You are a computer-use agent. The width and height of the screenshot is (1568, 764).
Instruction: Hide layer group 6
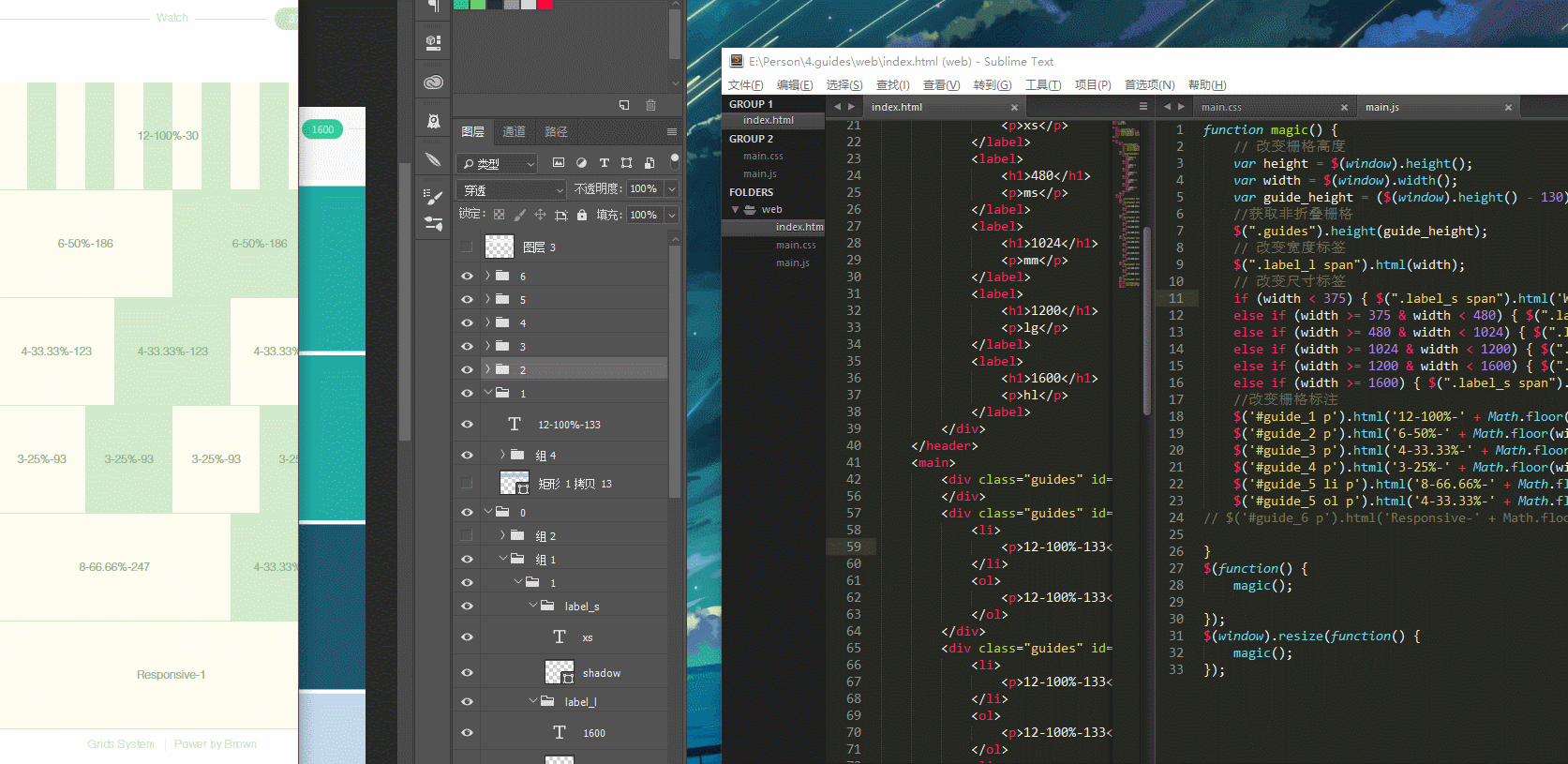click(467, 277)
